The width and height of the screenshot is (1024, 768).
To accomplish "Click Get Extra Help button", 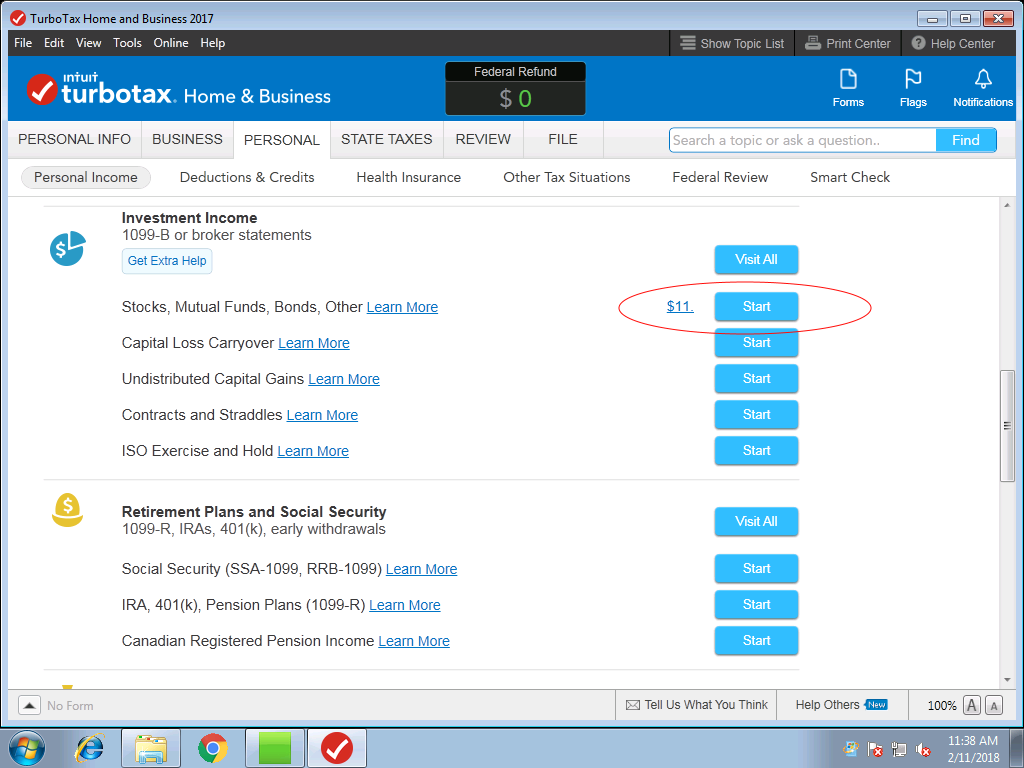I will 167,261.
